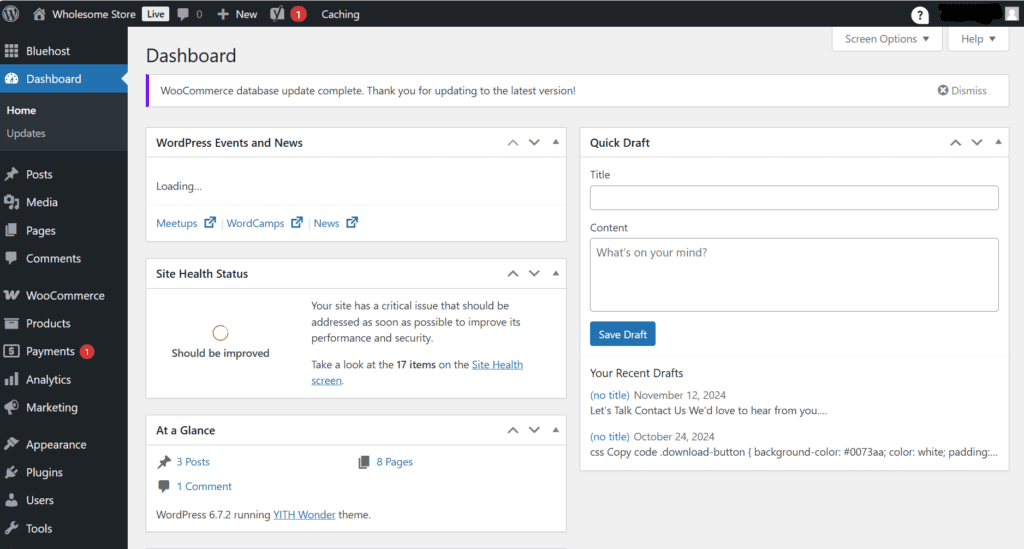This screenshot has height=549, width=1024.
Task: Open the News link
Action: pos(326,223)
